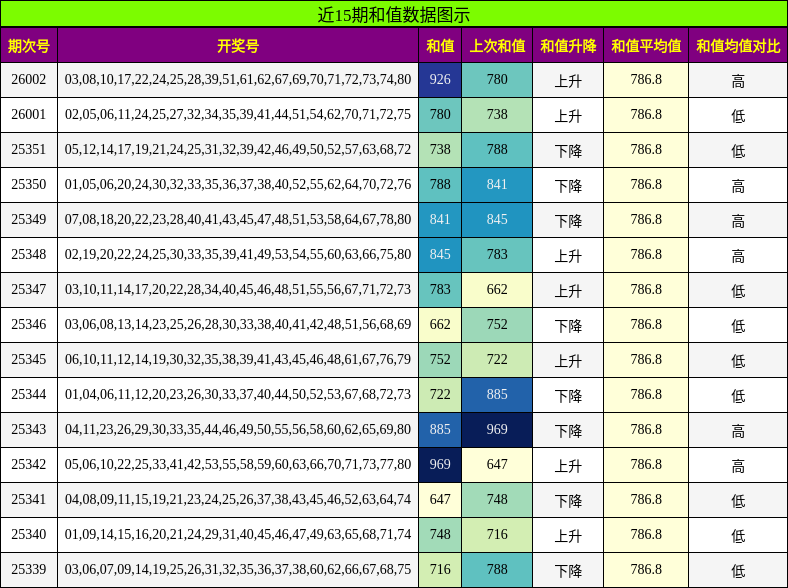Click draw numbers starting 03,06,07,09 for 25339
This screenshot has height=588, width=788.
click(x=238, y=569)
